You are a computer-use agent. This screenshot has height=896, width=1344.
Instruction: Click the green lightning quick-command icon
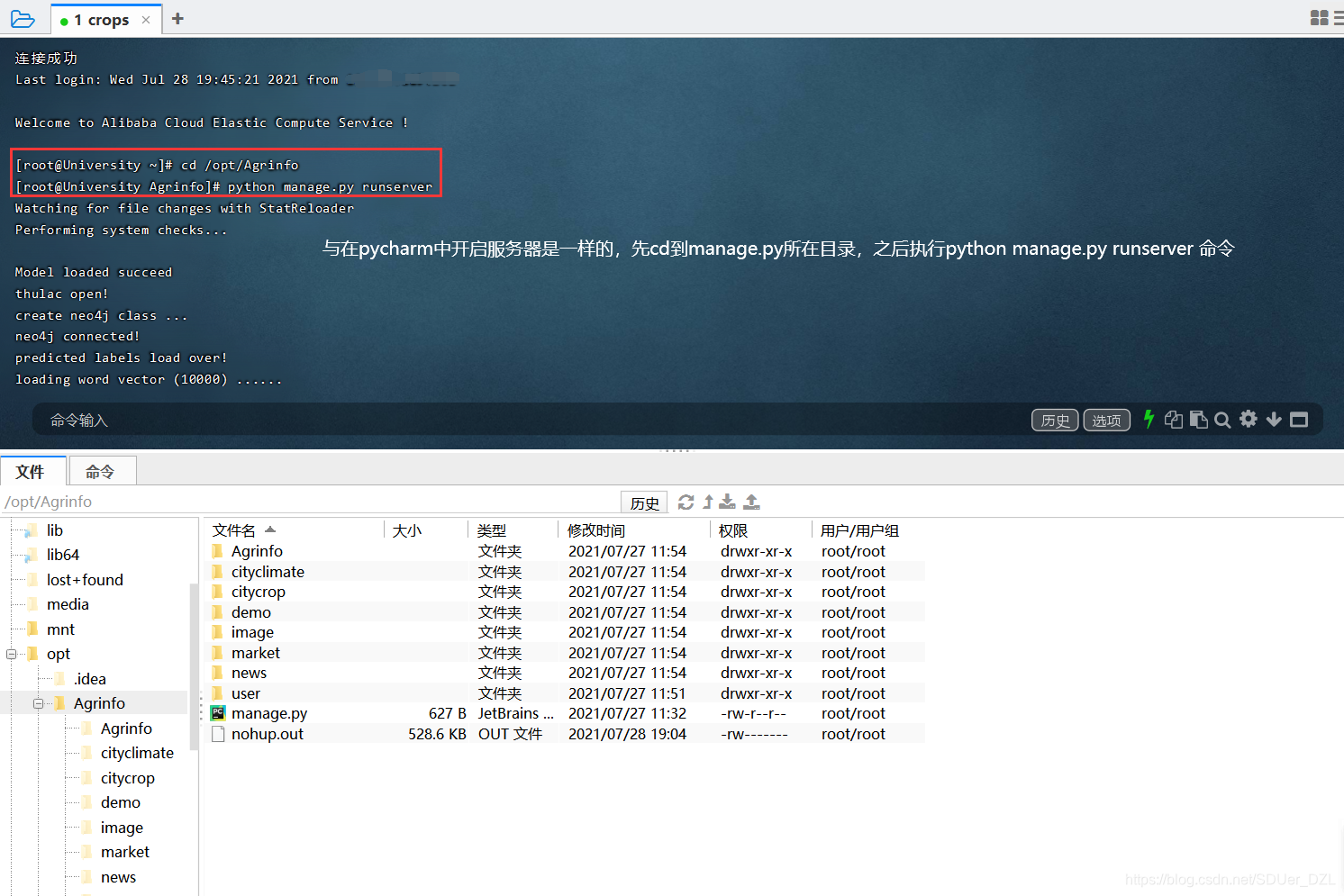tap(1149, 419)
